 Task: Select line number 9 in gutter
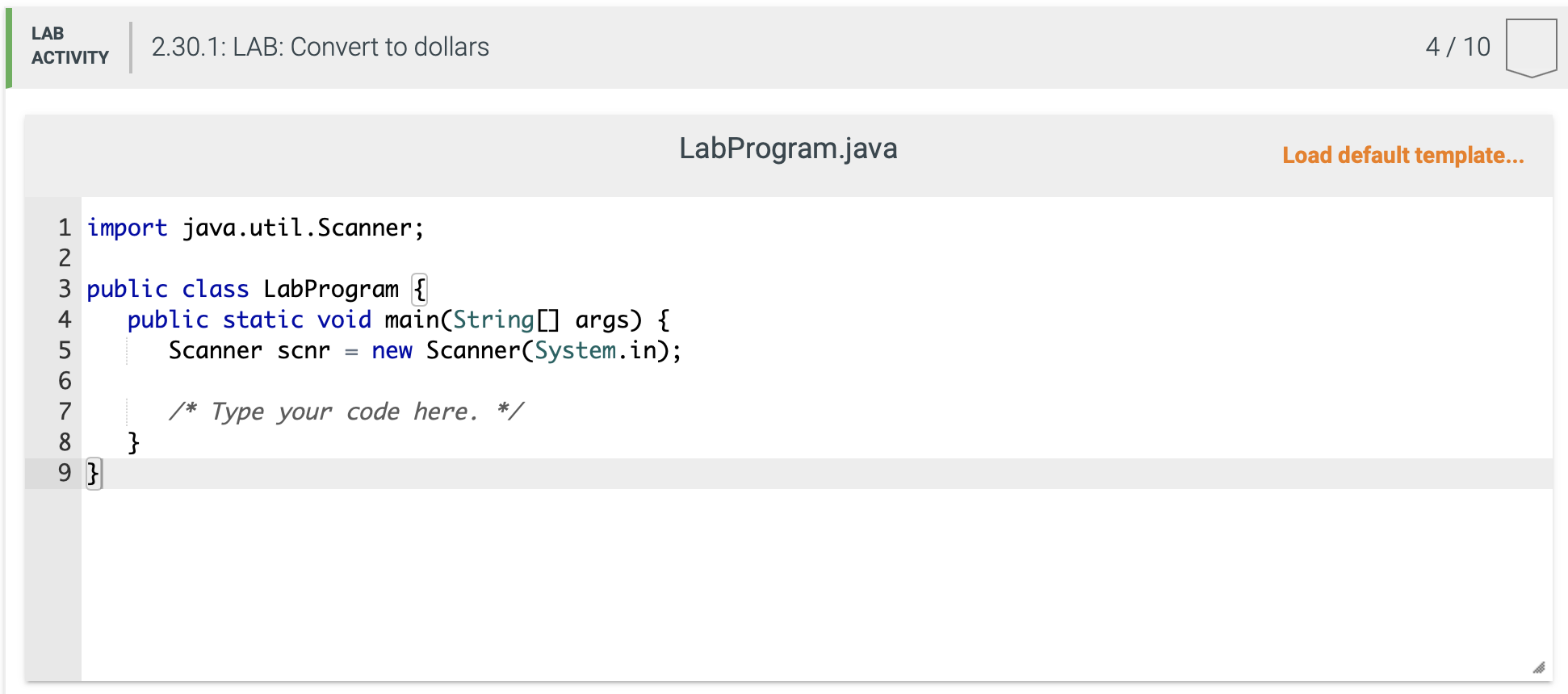[x=65, y=473]
